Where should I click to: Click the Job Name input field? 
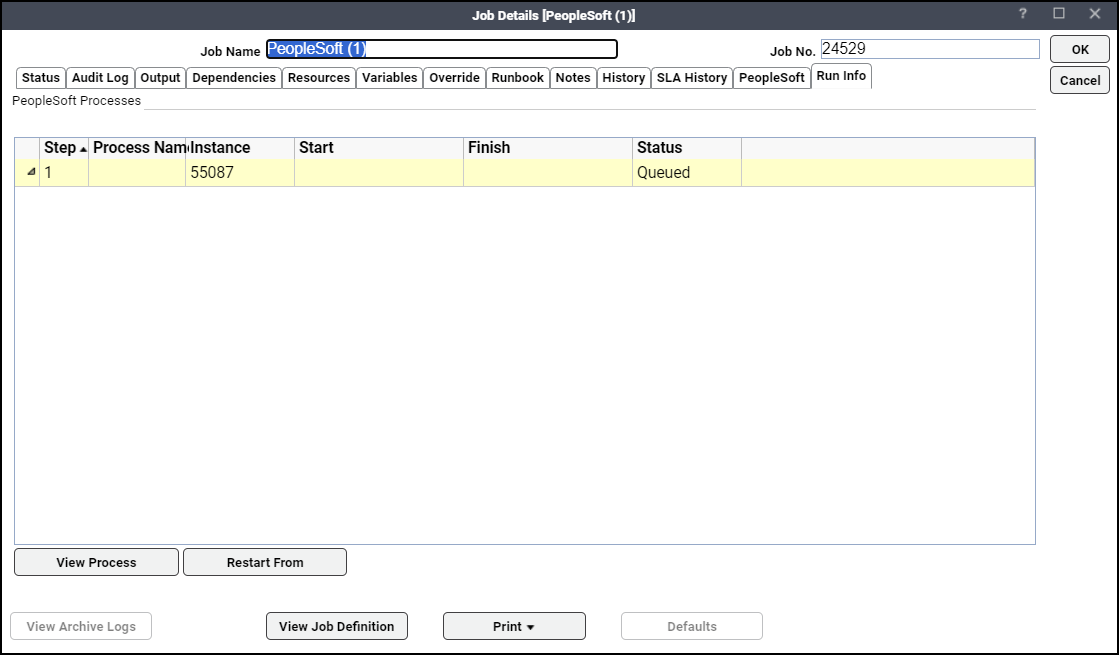(442, 49)
